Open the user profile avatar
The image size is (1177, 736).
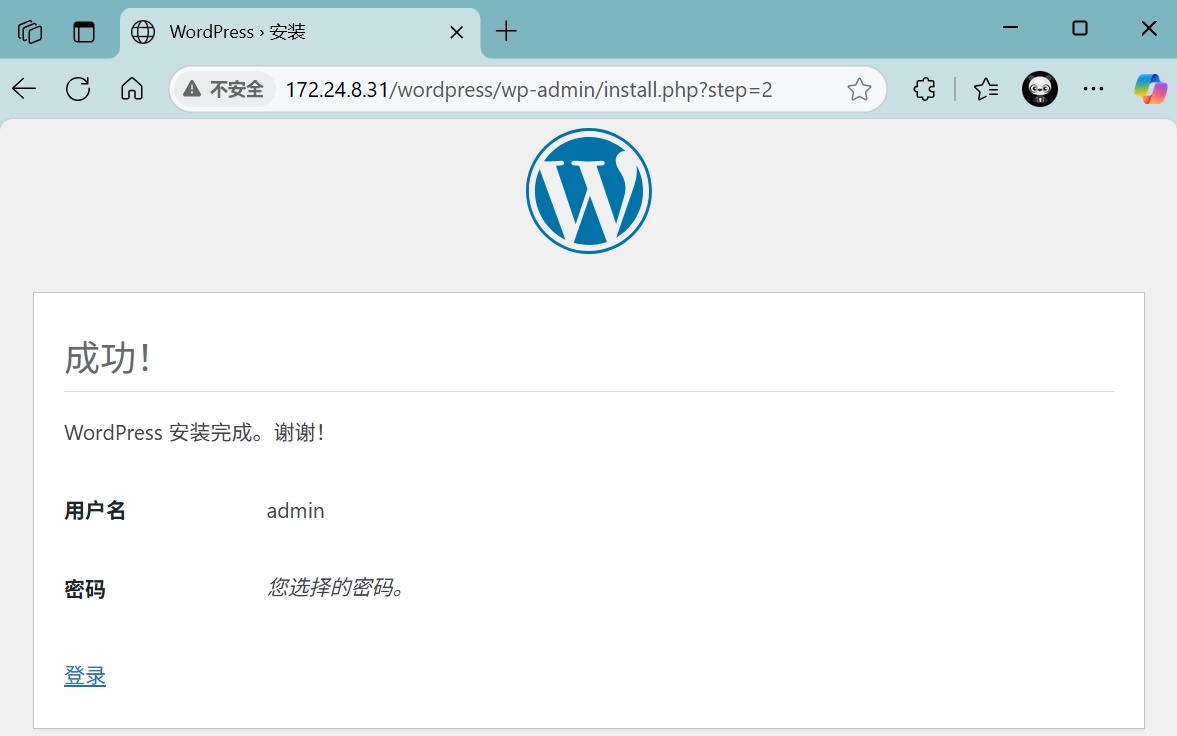(1040, 89)
